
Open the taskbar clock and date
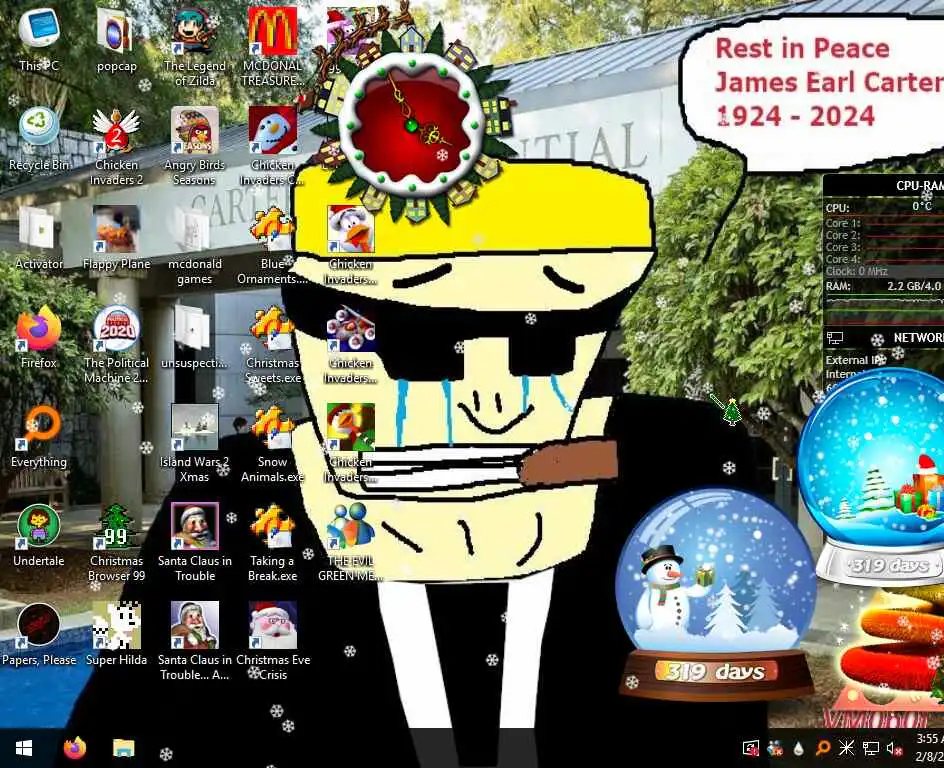(928, 747)
